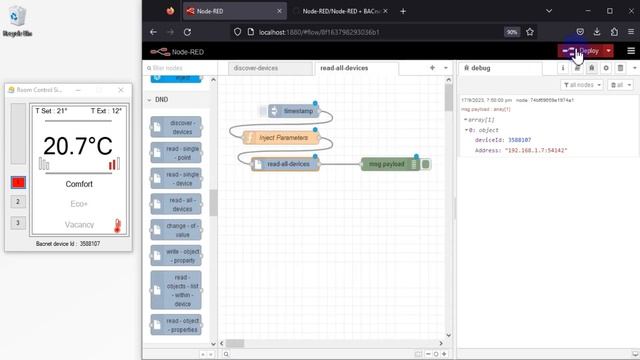The width and height of the screenshot is (640, 360).
Task: Bookmark this page with star icon
Action: (530, 32)
